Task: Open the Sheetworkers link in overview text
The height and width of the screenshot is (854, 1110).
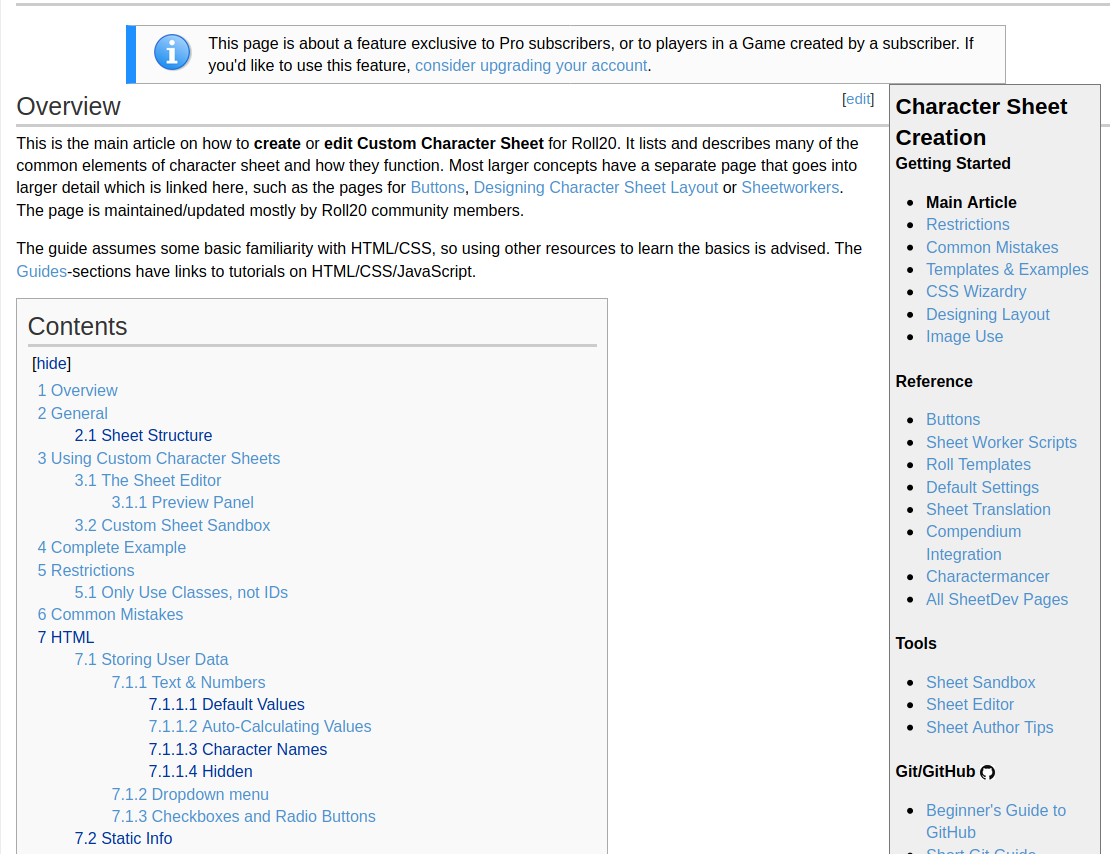Action: click(790, 188)
